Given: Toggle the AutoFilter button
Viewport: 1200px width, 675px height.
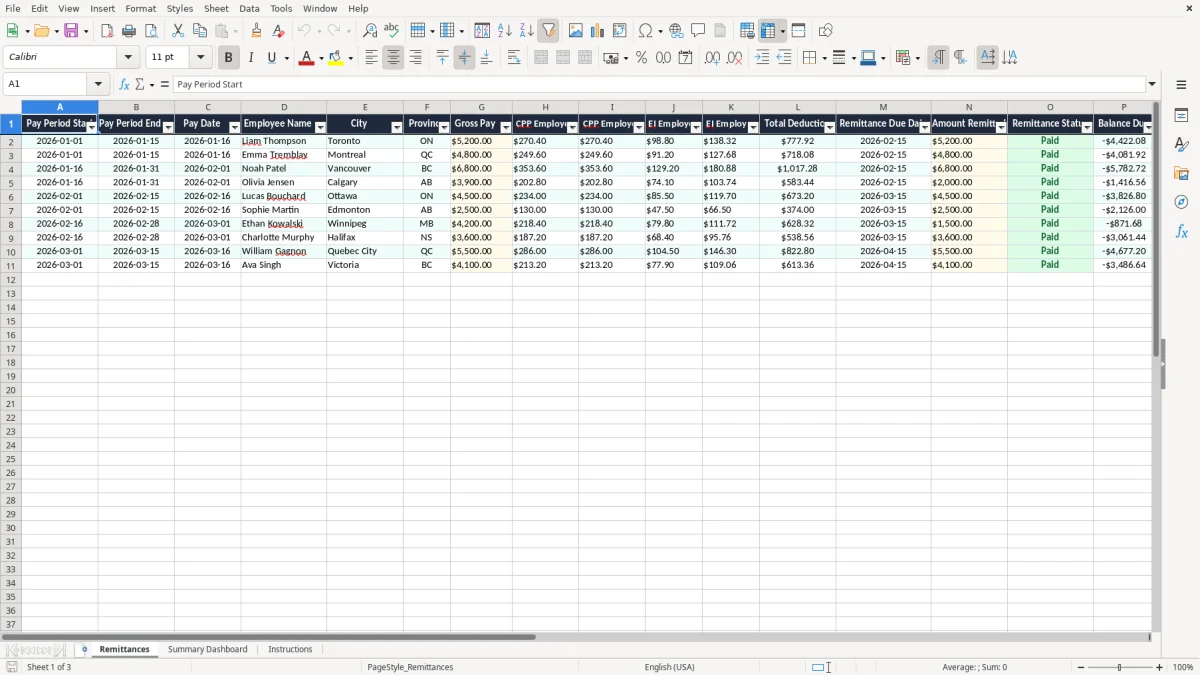Looking at the screenshot, I should (549, 31).
